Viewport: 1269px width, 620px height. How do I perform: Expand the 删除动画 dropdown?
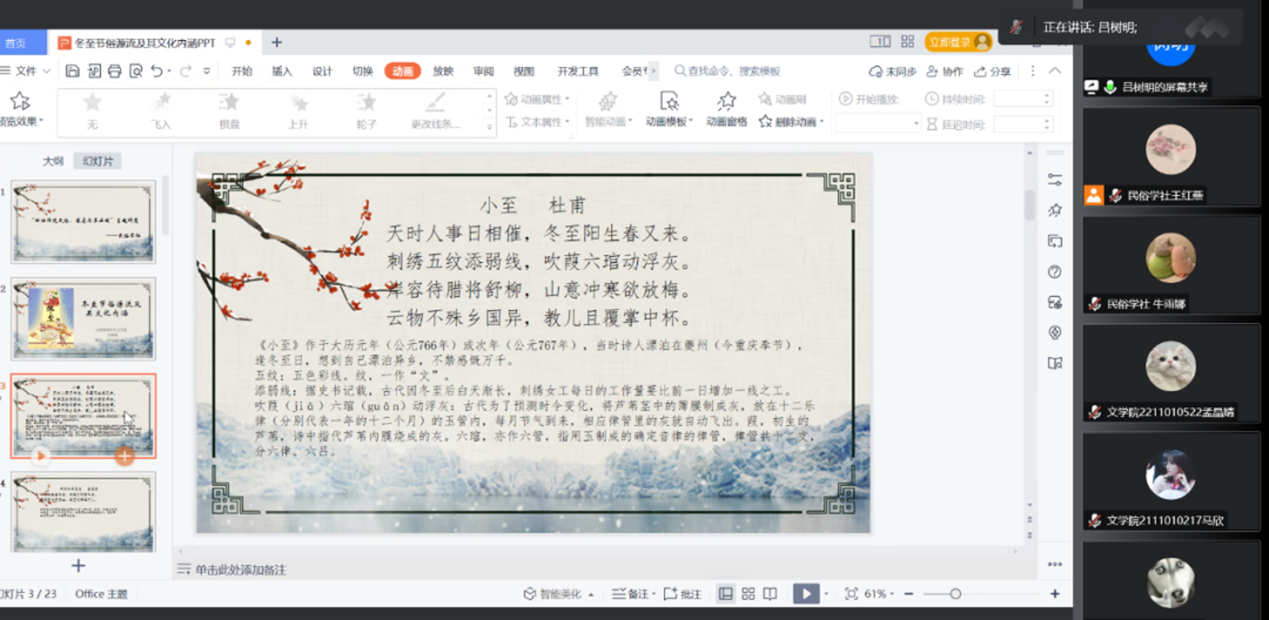[822, 122]
